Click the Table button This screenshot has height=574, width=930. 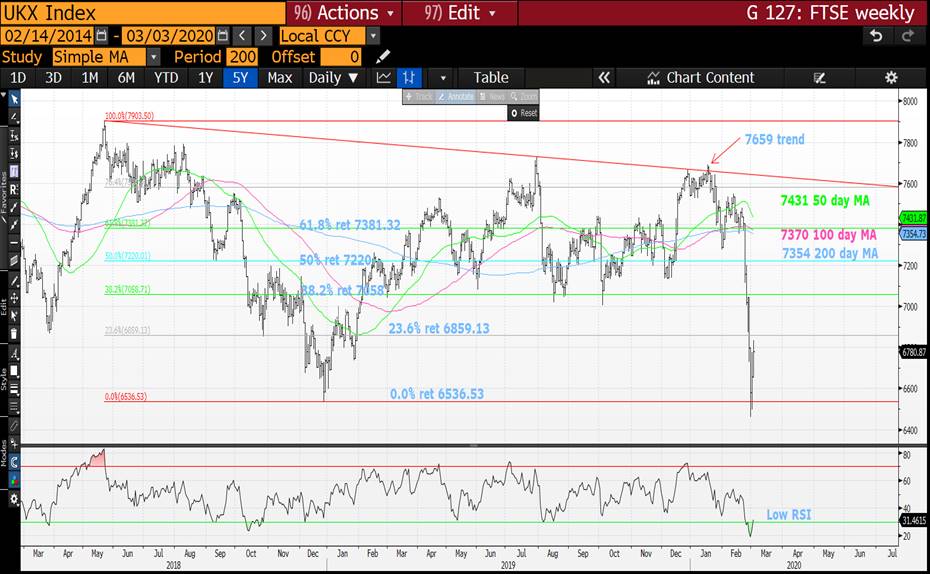tap(491, 78)
